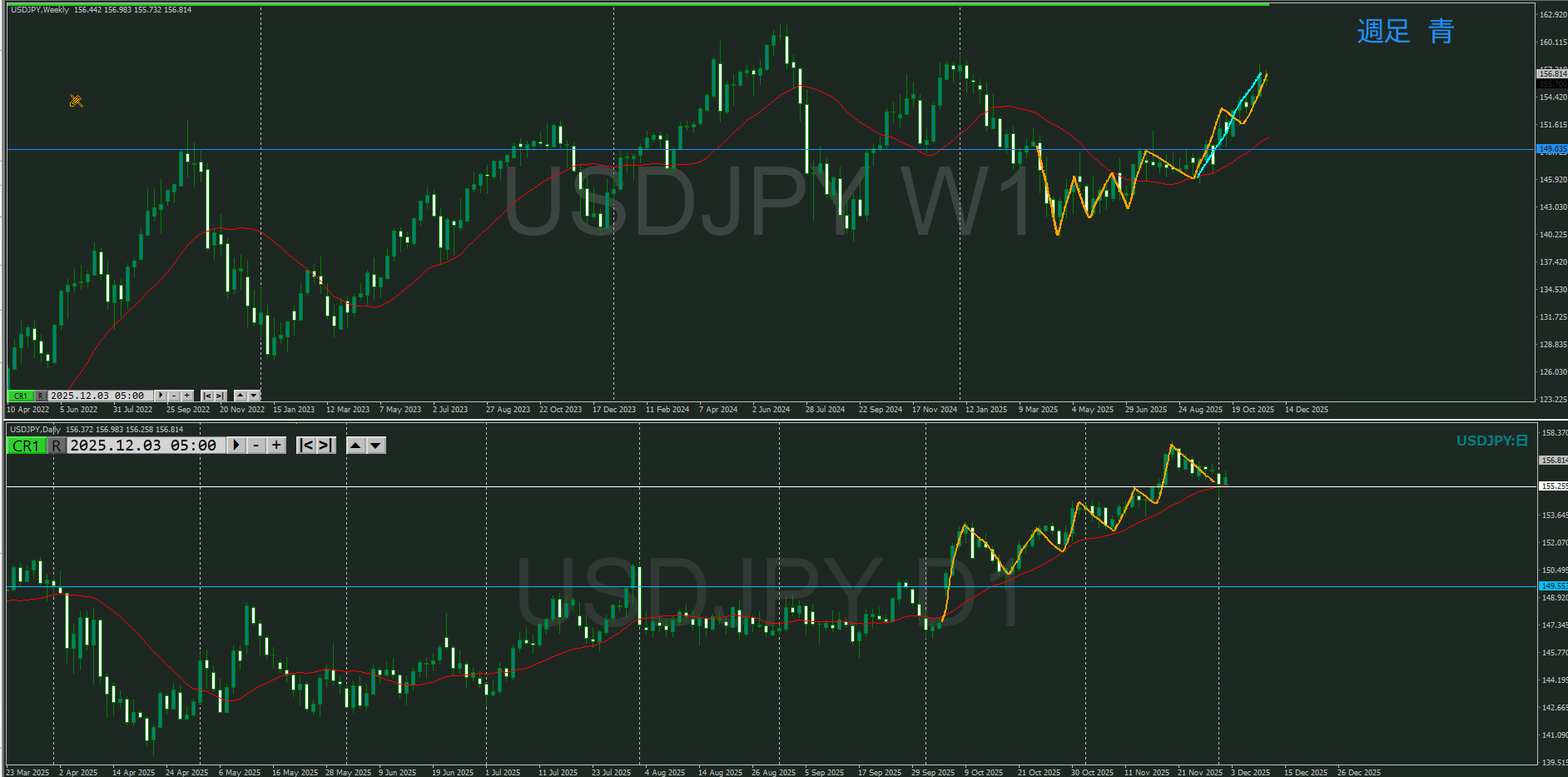The image size is (1568, 777).
Task: Click the down triangle in the daily chart controls
Action: coord(375,446)
